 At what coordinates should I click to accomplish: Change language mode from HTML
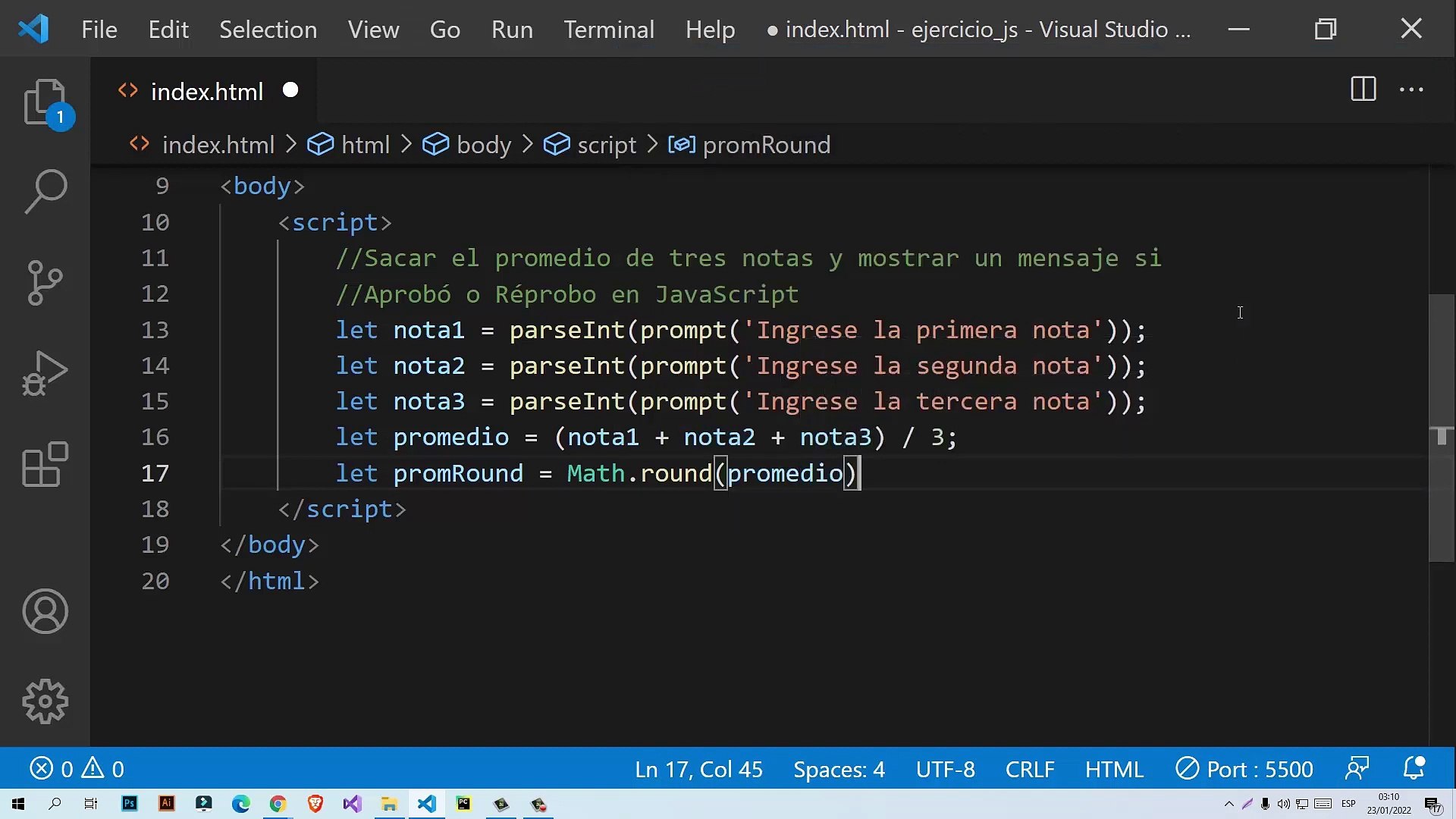[x=1113, y=769]
